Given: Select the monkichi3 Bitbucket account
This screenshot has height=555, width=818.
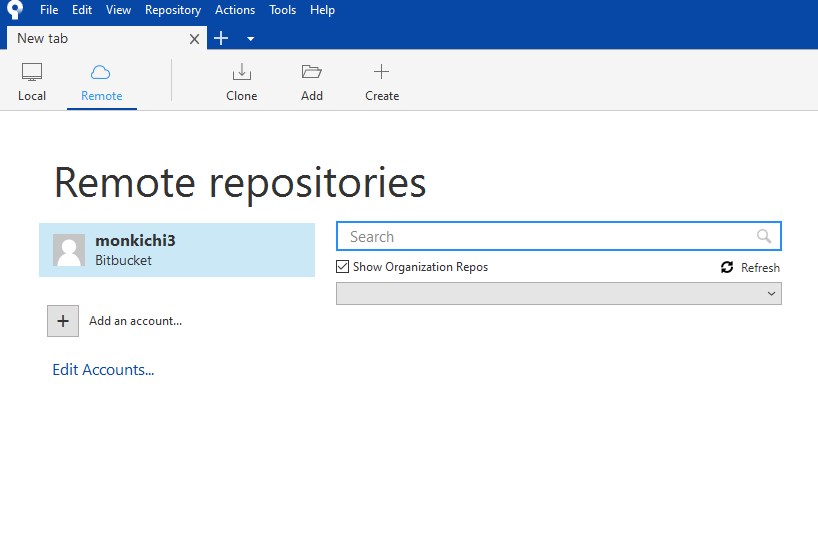Looking at the screenshot, I should pos(177,250).
